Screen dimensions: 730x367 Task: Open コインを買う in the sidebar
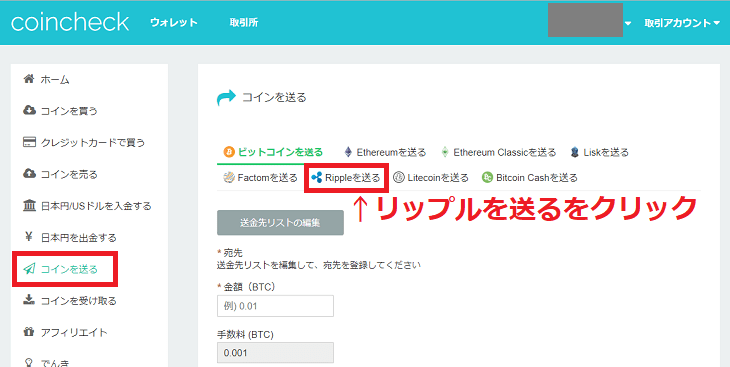69,111
